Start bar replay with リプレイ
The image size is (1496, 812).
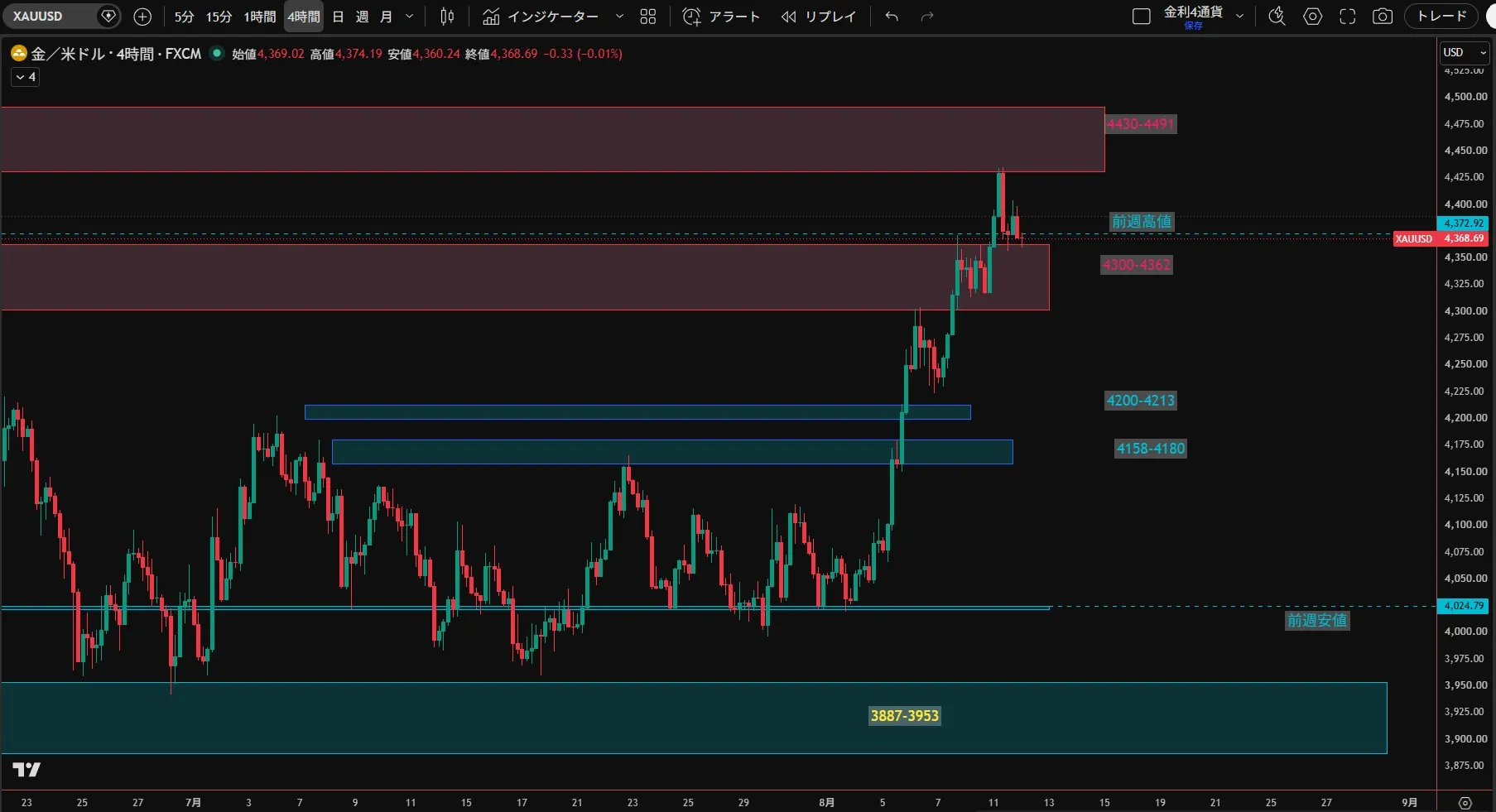point(819,17)
